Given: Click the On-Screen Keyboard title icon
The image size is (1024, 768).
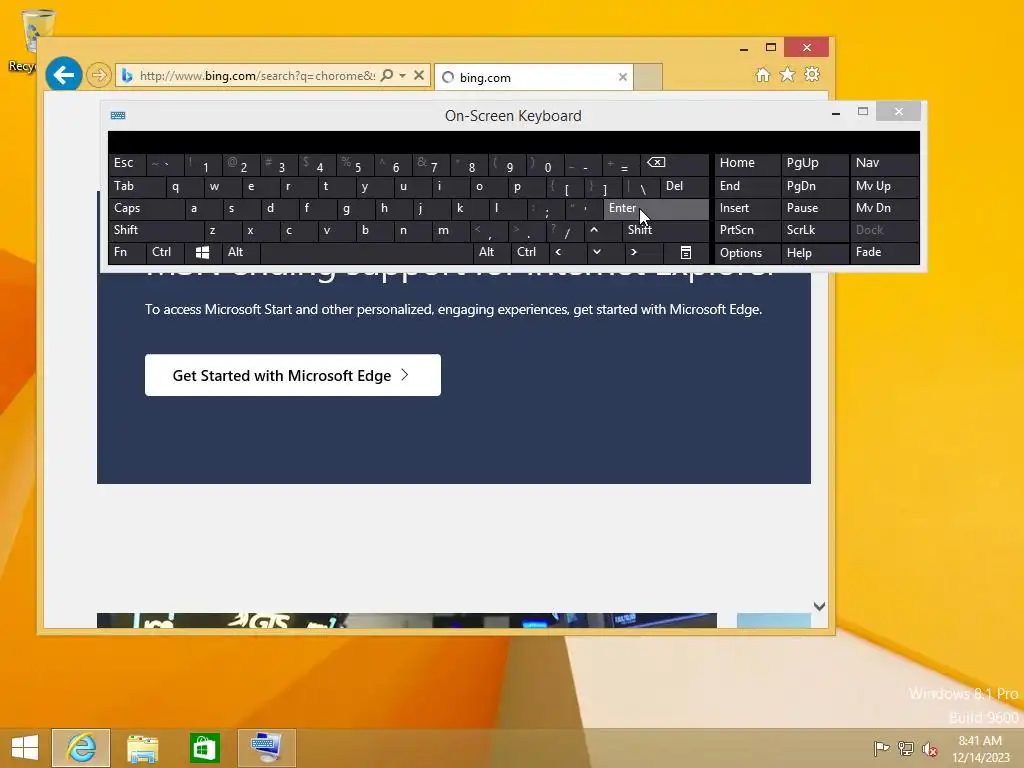Looking at the screenshot, I should pyautogui.click(x=118, y=116).
